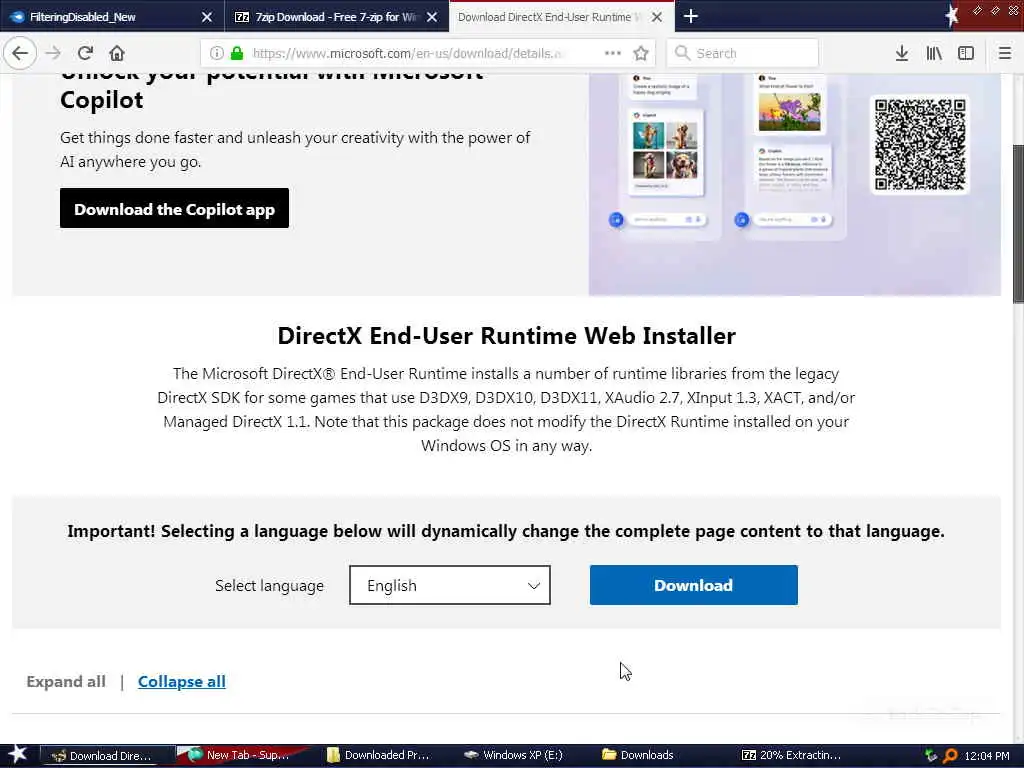Switch to FilteringDisabled_New tab
The image size is (1024, 768).
[112, 16]
